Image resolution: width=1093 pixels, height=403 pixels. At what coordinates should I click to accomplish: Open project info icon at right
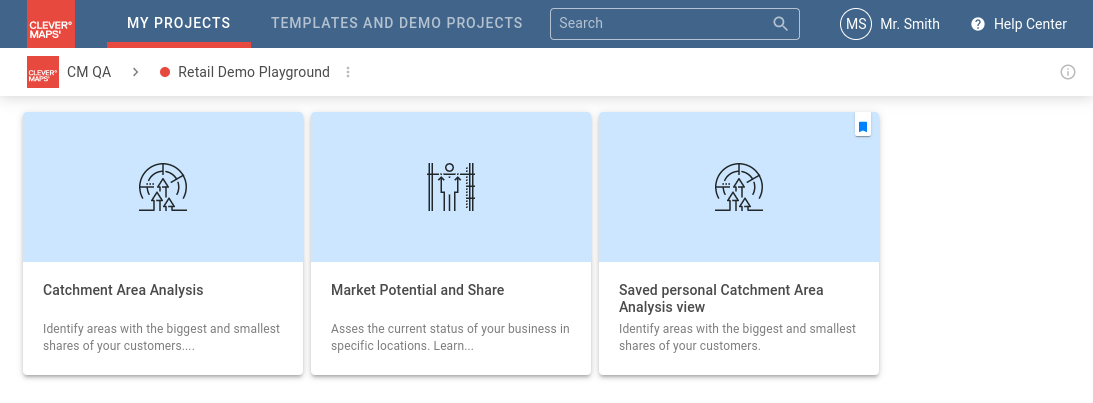point(1068,72)
